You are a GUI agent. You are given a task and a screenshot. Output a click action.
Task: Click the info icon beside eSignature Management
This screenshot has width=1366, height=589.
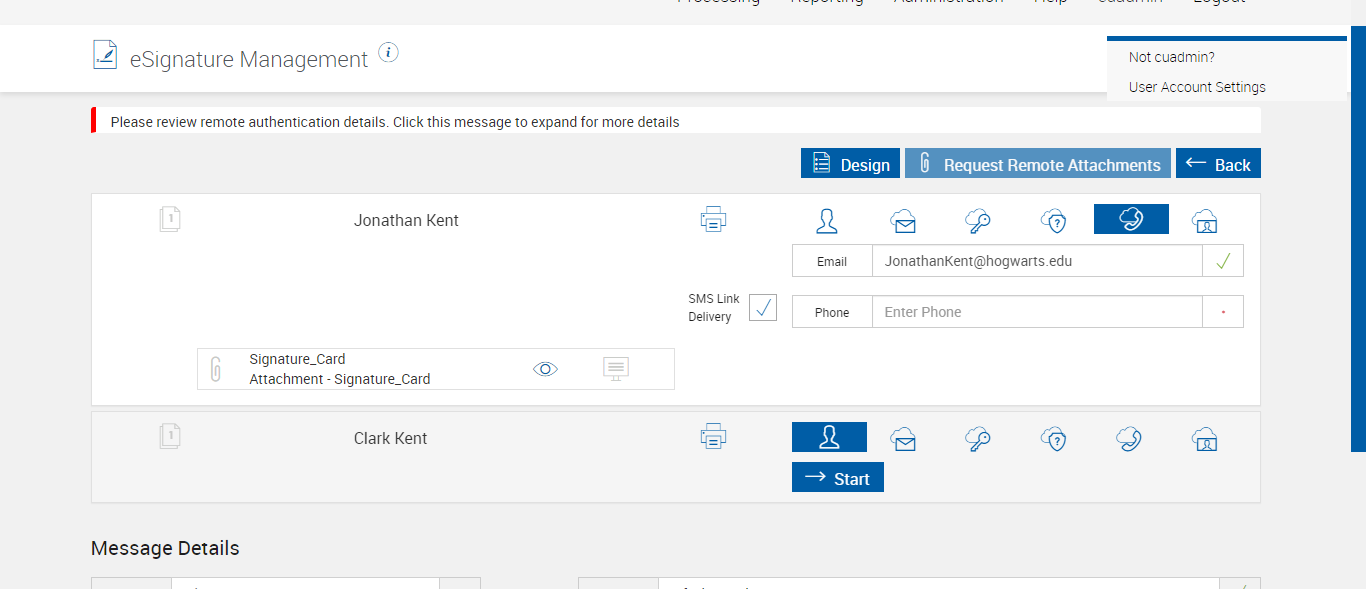389,53
